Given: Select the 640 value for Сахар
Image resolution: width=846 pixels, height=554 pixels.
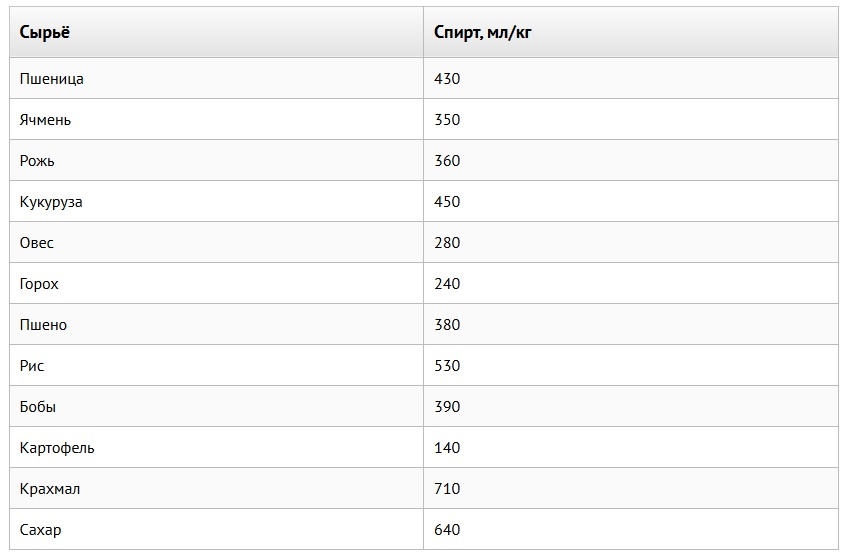Looking at the screenshot, I should coord(447,530).
